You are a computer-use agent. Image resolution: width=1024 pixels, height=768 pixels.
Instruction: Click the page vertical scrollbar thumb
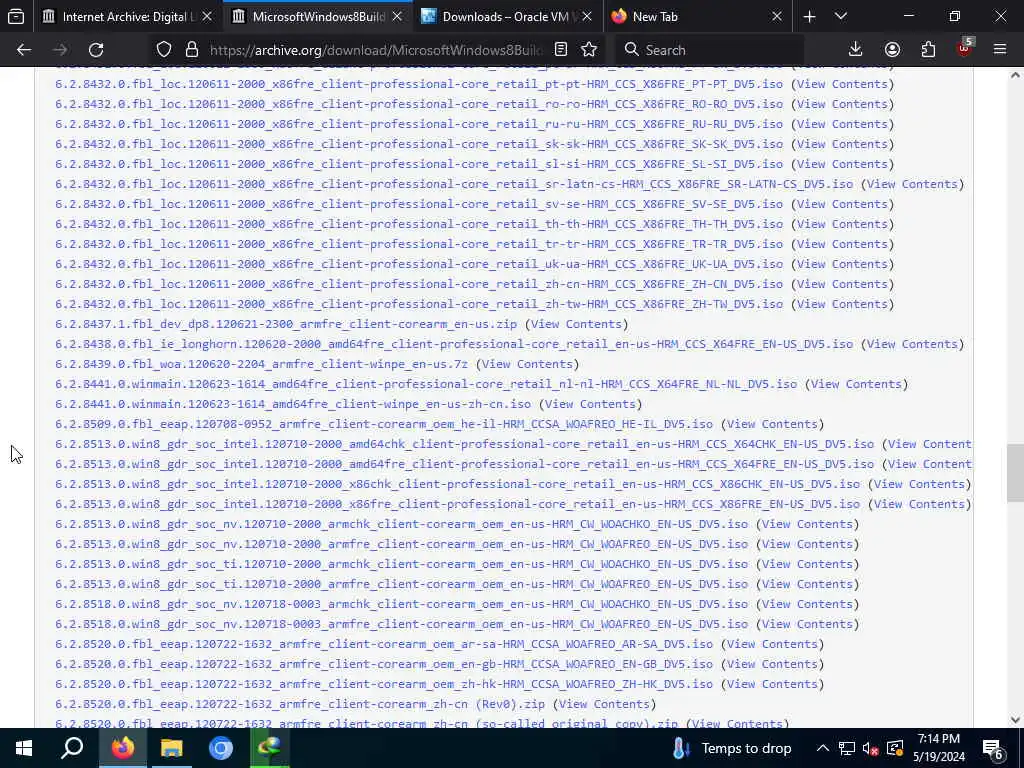[x=1015, y=473]
